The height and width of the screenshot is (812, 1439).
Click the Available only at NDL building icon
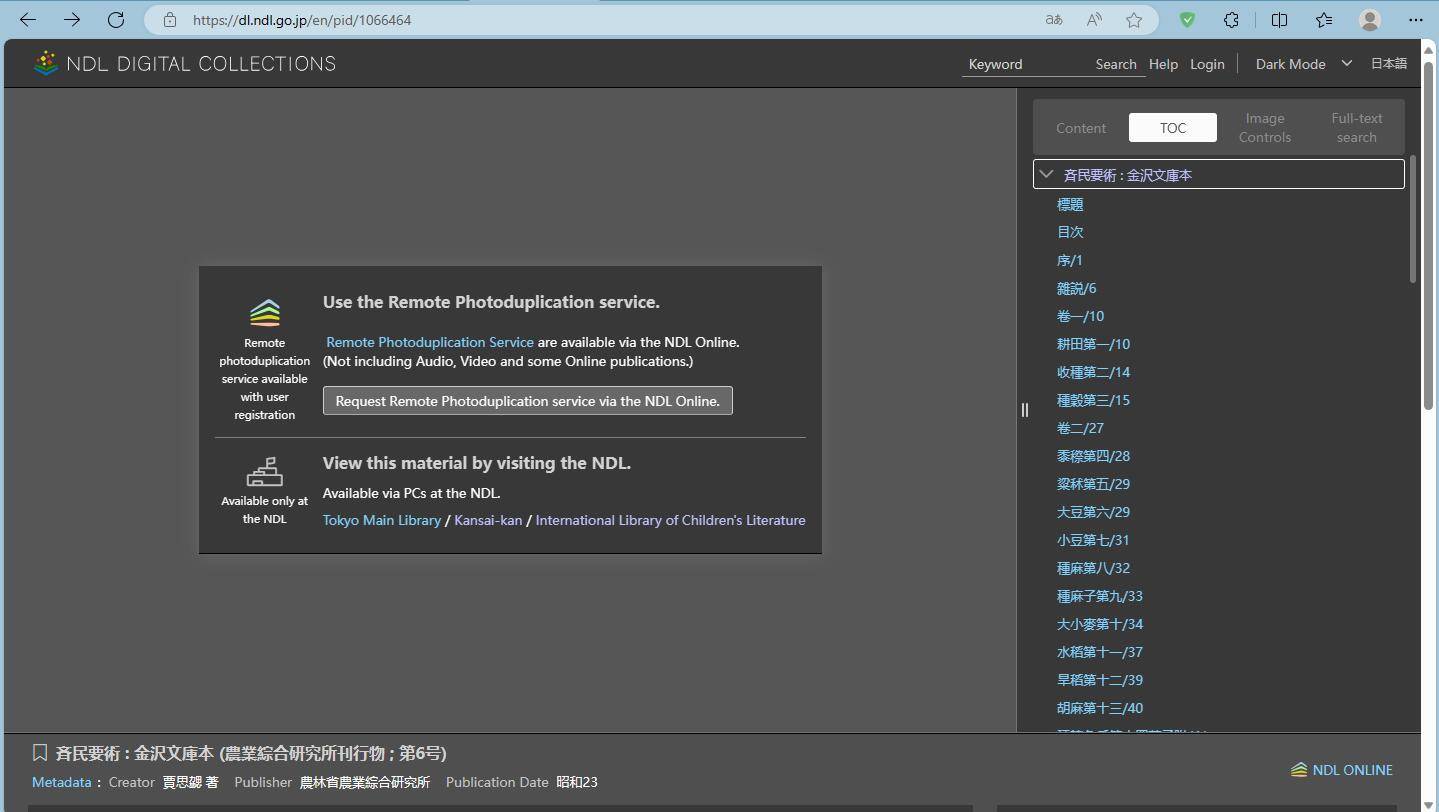pyautogui.click(x=265, y=472)
